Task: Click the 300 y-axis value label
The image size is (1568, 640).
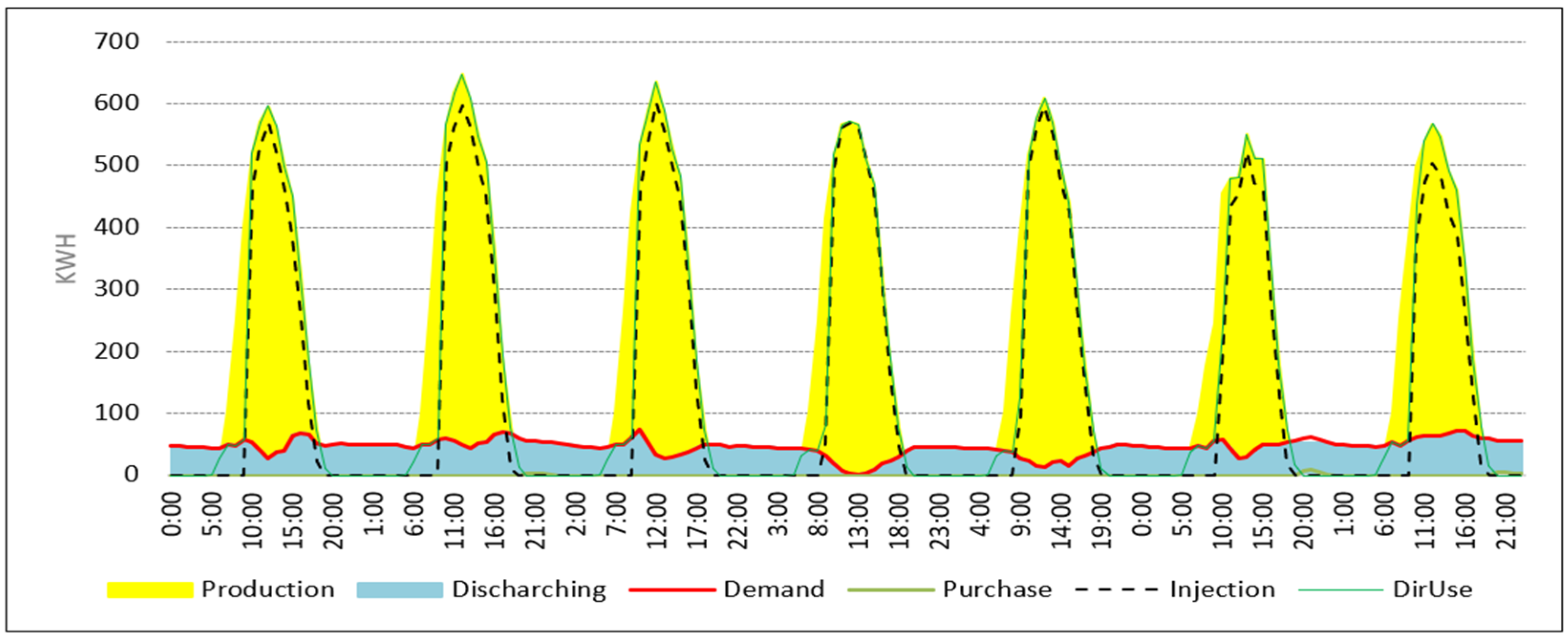Action: point(116,289)
